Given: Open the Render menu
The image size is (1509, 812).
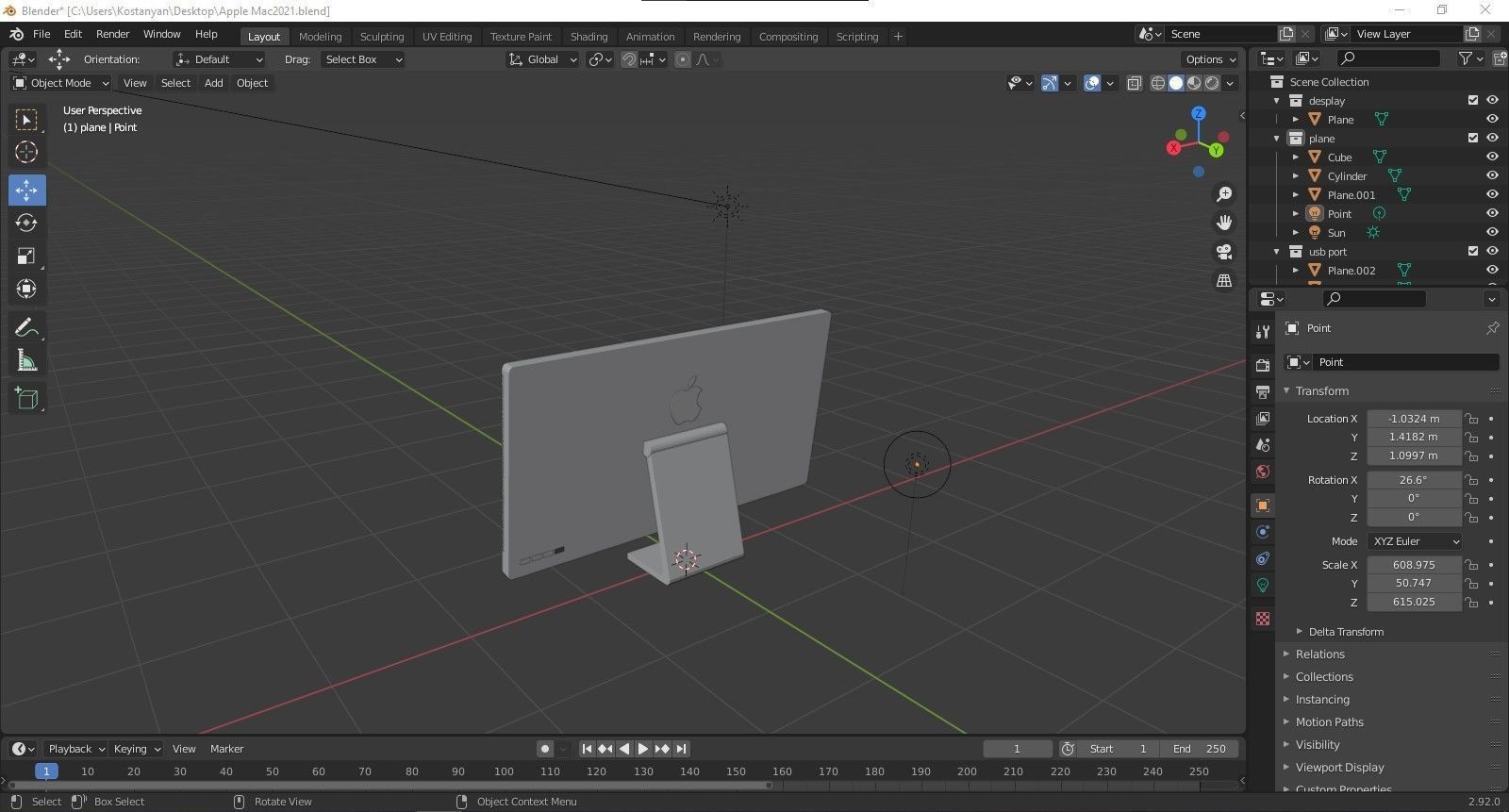Looking at the screenshot, I should click(112, 34).
